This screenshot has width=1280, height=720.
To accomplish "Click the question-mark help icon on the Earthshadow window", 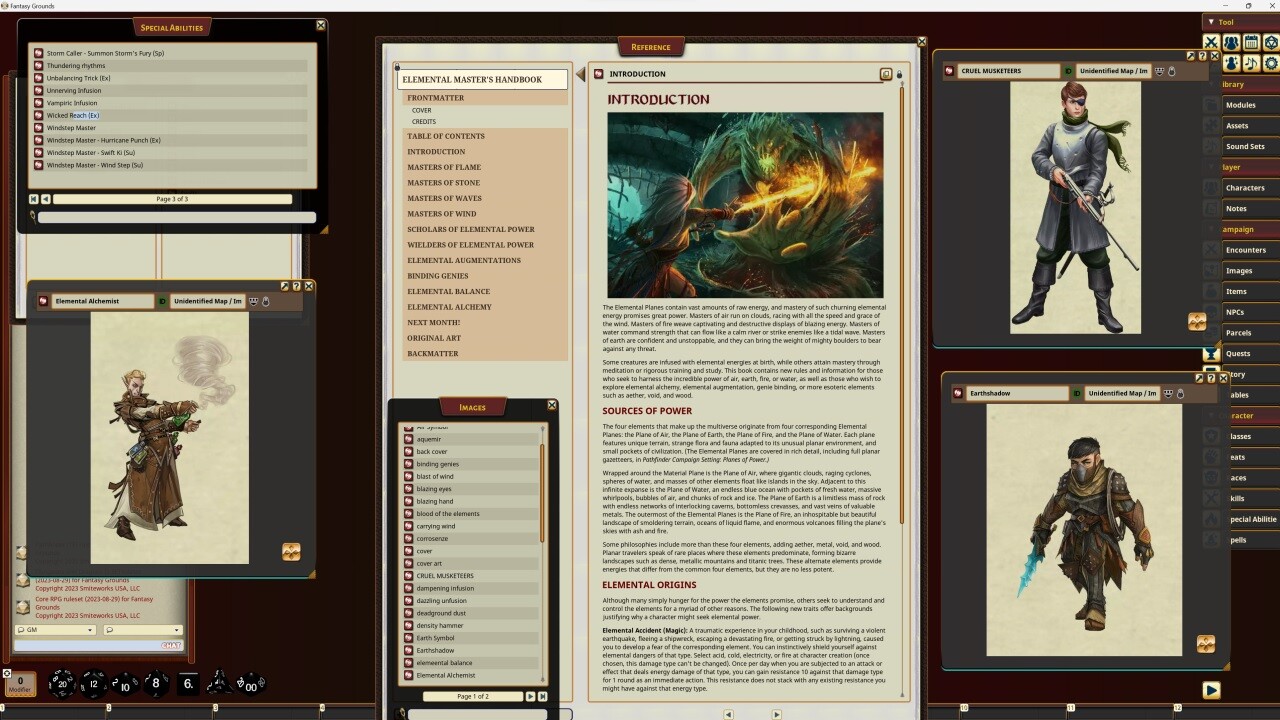I will point(1211,378).
